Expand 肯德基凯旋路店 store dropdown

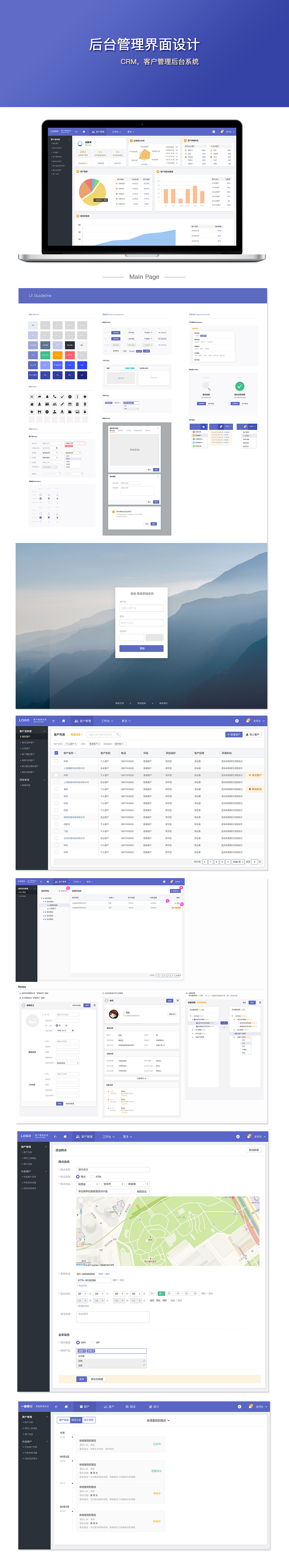point(158,1420)
